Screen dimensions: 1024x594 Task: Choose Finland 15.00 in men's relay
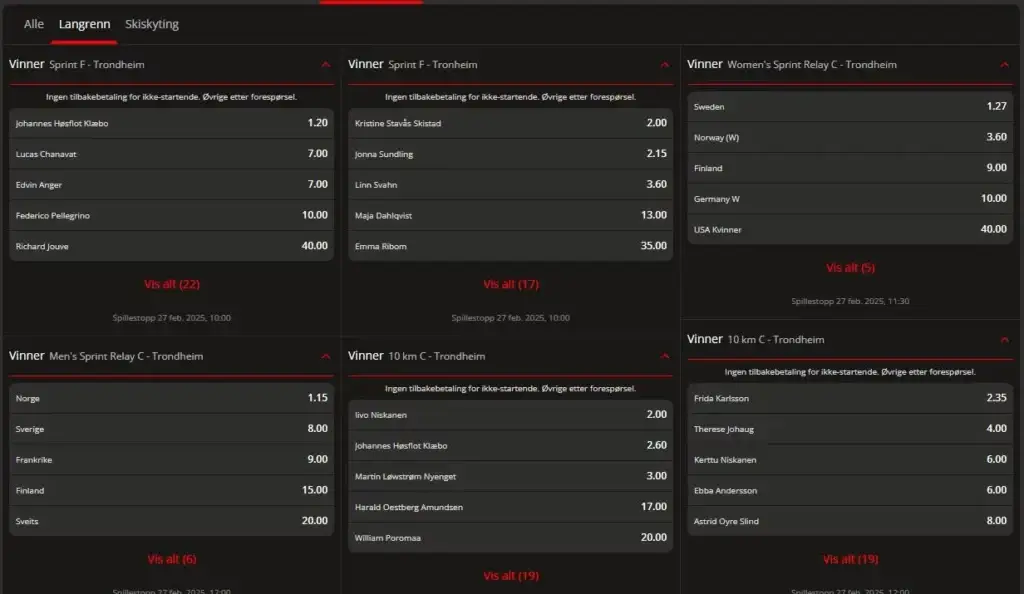(172, 490)
